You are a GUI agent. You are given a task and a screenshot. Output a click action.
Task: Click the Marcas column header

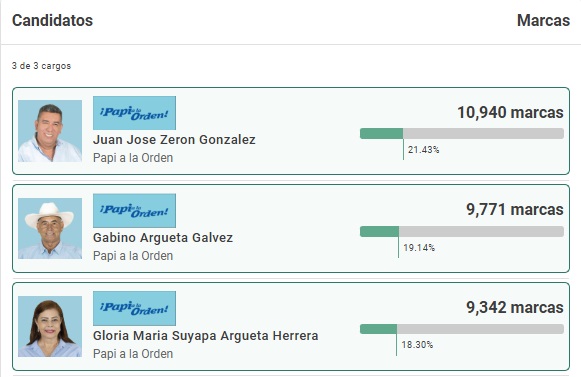(x=544, y=20)
